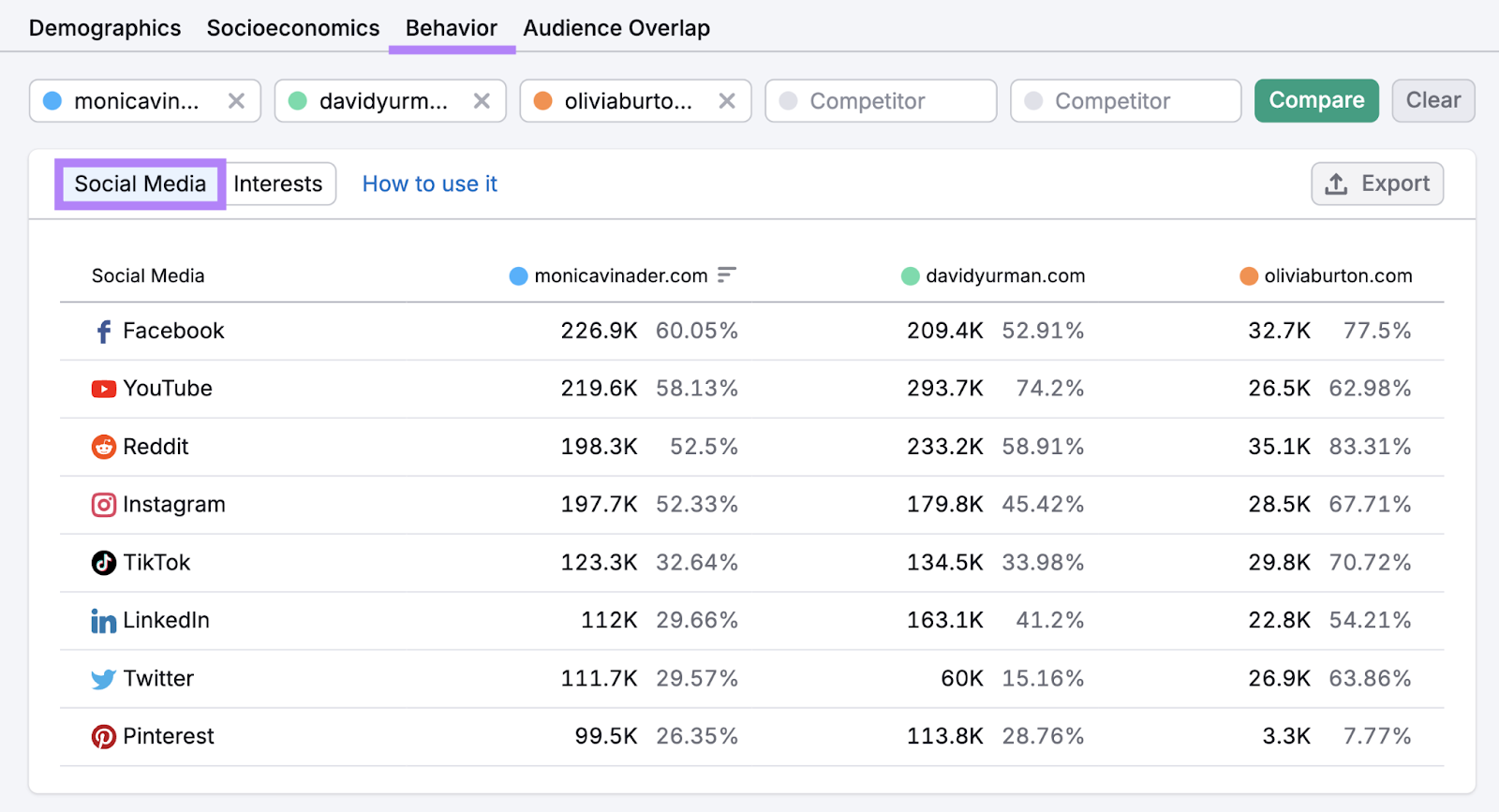The height and width of the screenshot is (812, 1499).
Task: Select the Twitter row label
Action: [158, 678]
